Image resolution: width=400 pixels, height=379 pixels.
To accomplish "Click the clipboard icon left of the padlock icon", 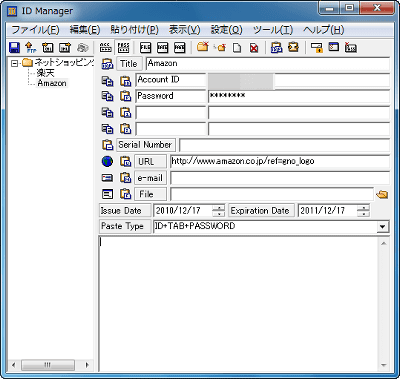I will [x=293, y=47].
